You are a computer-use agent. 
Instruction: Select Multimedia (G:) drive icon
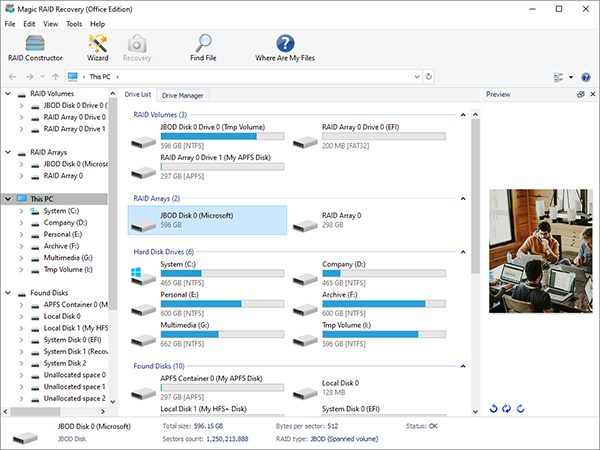pos(143,341)
